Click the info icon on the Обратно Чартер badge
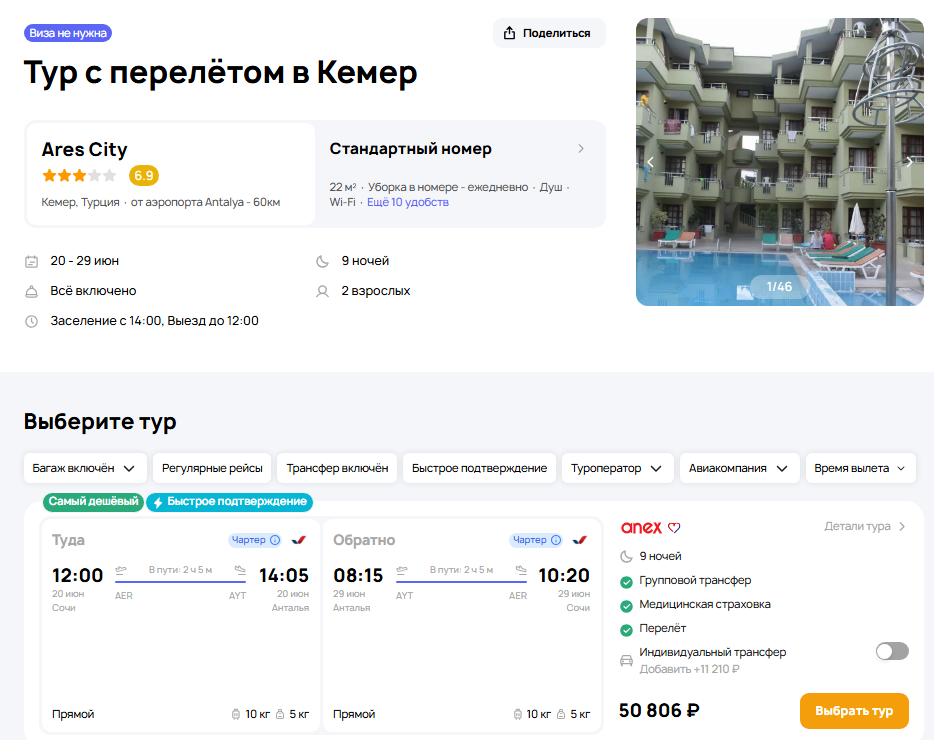The height and width of the screenshot is (740, 934). pyautogui.click(x=556, y=540)
